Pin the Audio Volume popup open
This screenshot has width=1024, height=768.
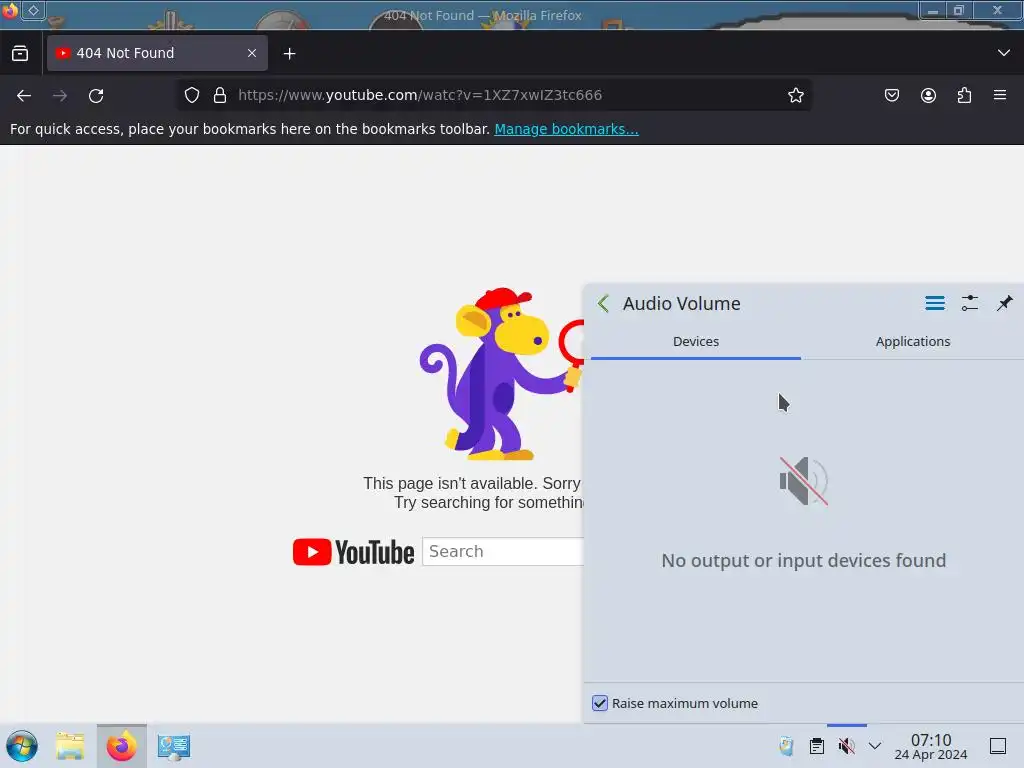[x=1004, y=304]
